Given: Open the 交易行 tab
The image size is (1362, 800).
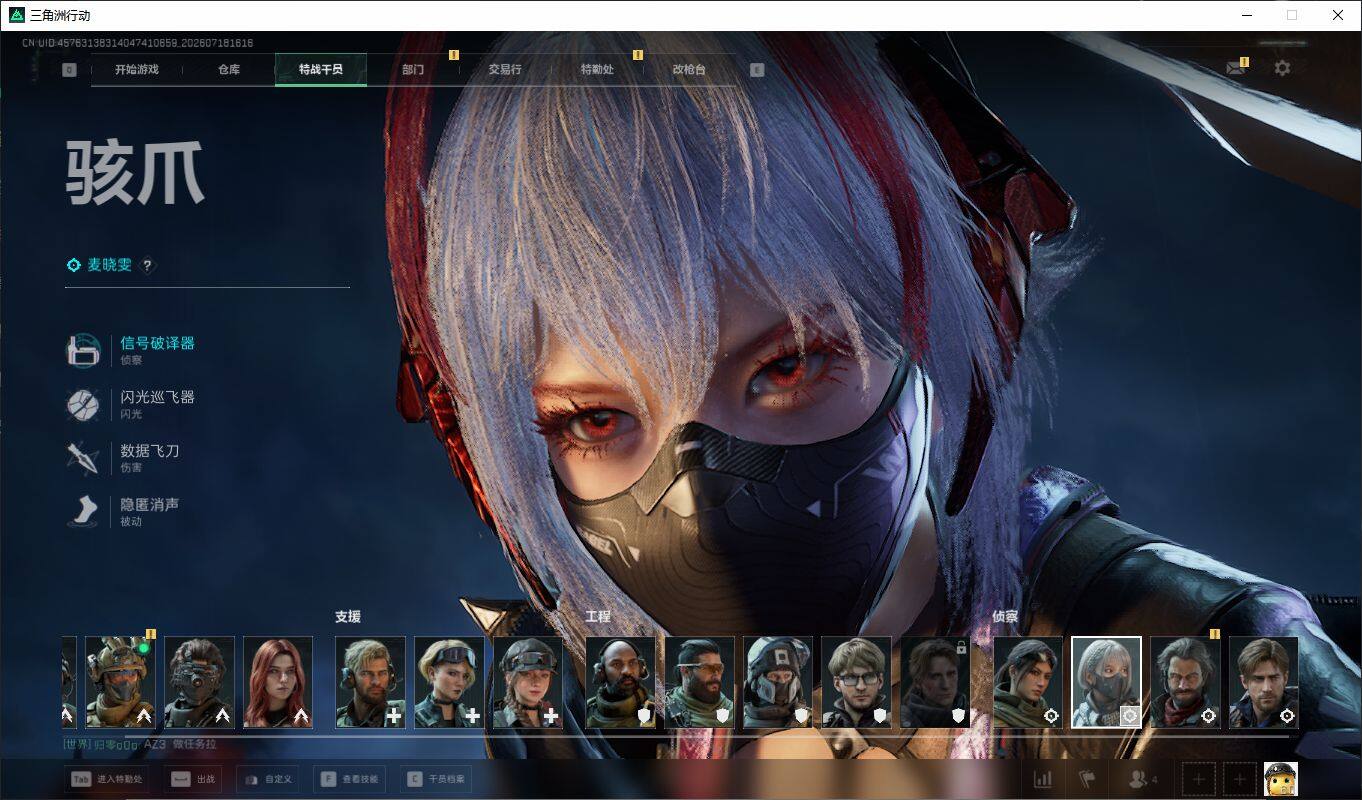Looking at the screenshot, I should (x=505, y=70).
